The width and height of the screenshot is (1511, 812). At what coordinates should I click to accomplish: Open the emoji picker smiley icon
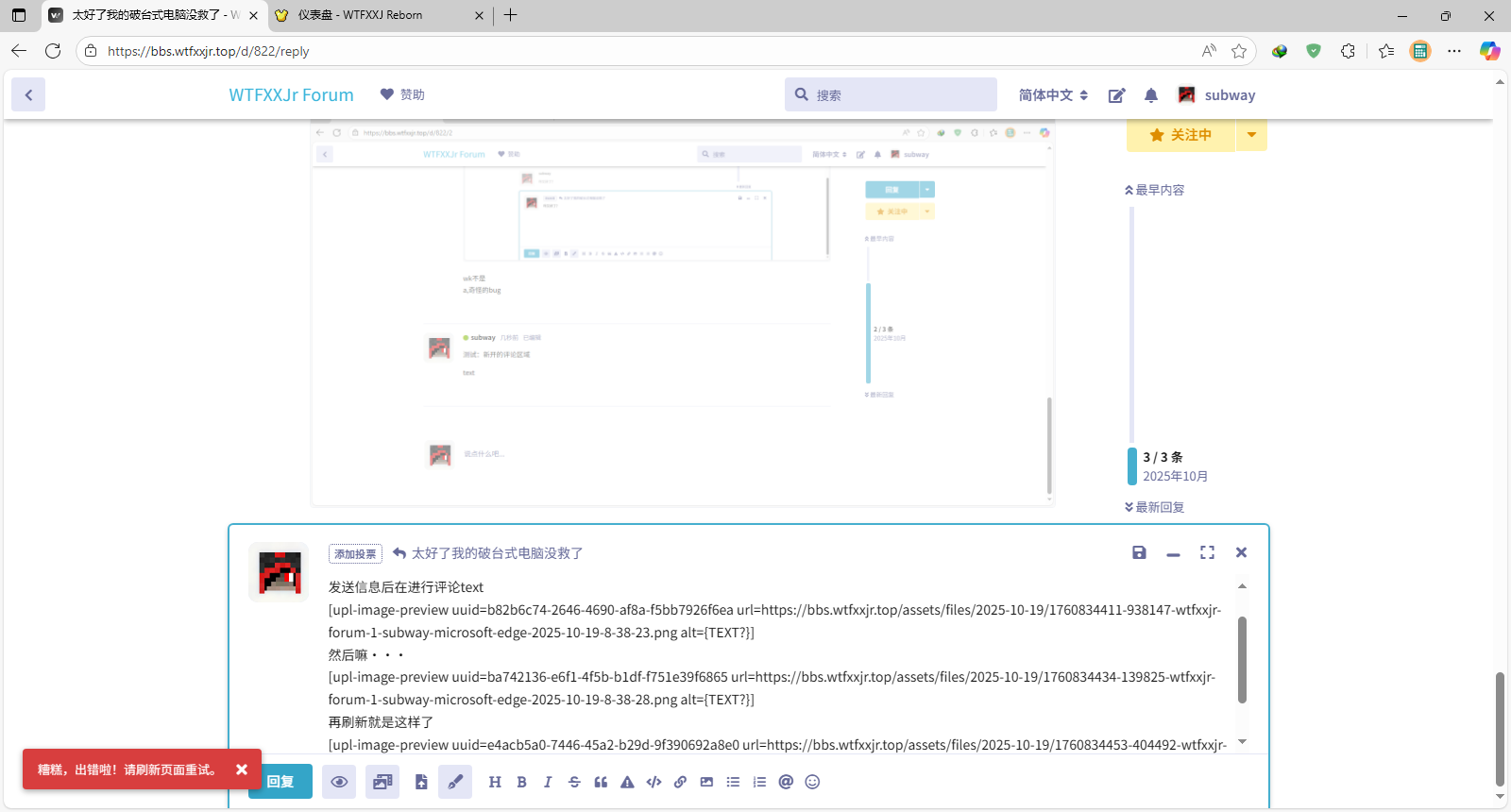tap(812, 782)
